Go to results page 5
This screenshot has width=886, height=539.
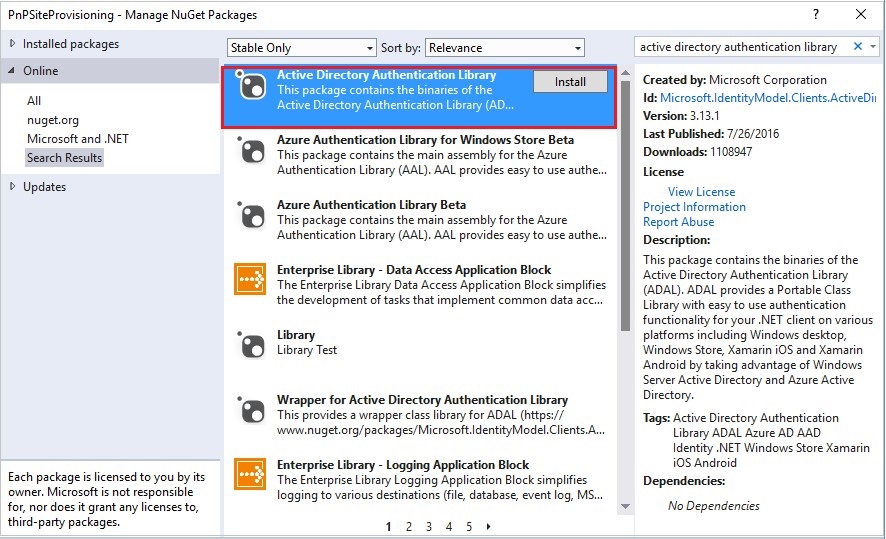click(469, 527)
